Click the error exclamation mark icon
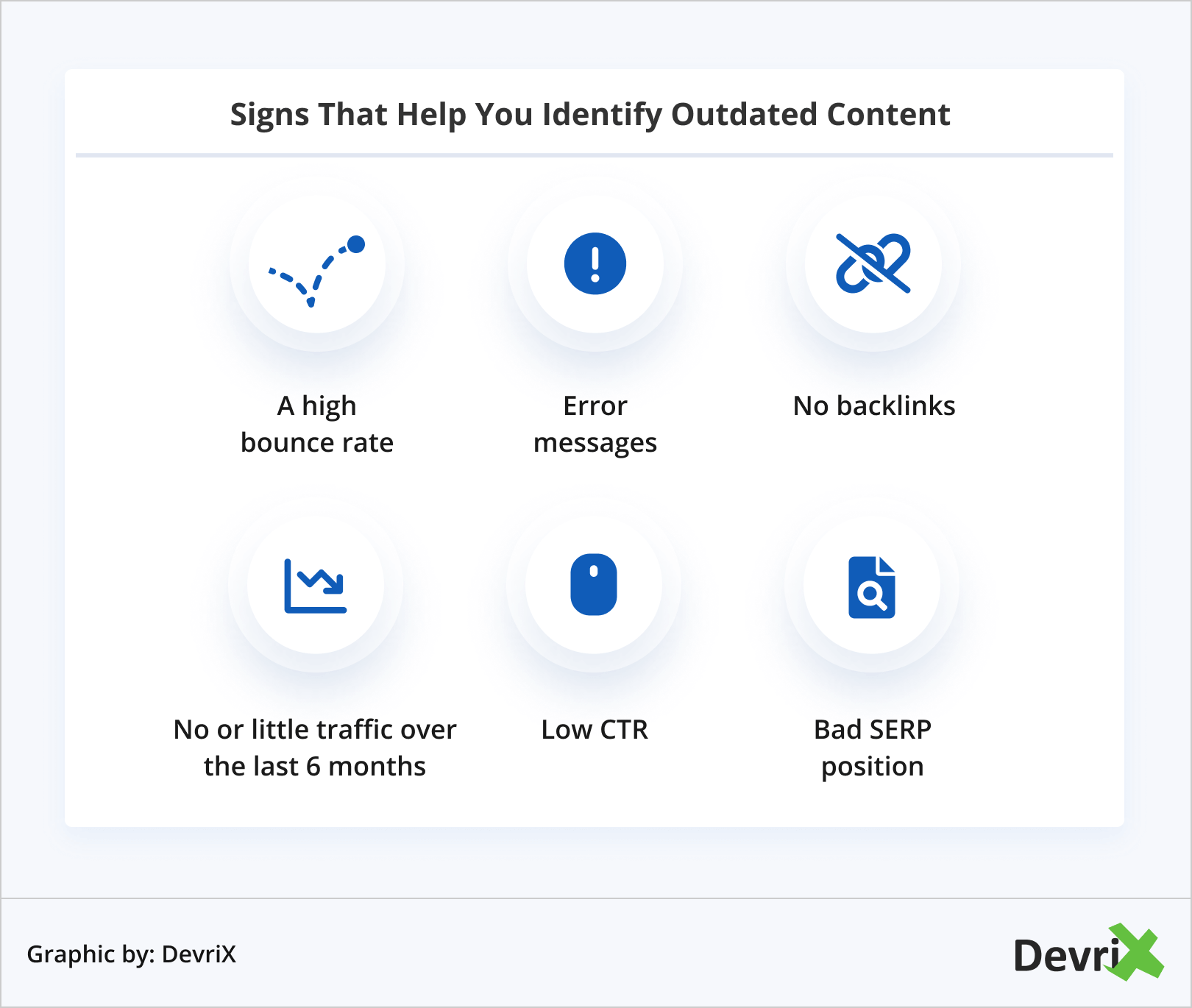1192x1008 pixels. [x=595, y=263]
